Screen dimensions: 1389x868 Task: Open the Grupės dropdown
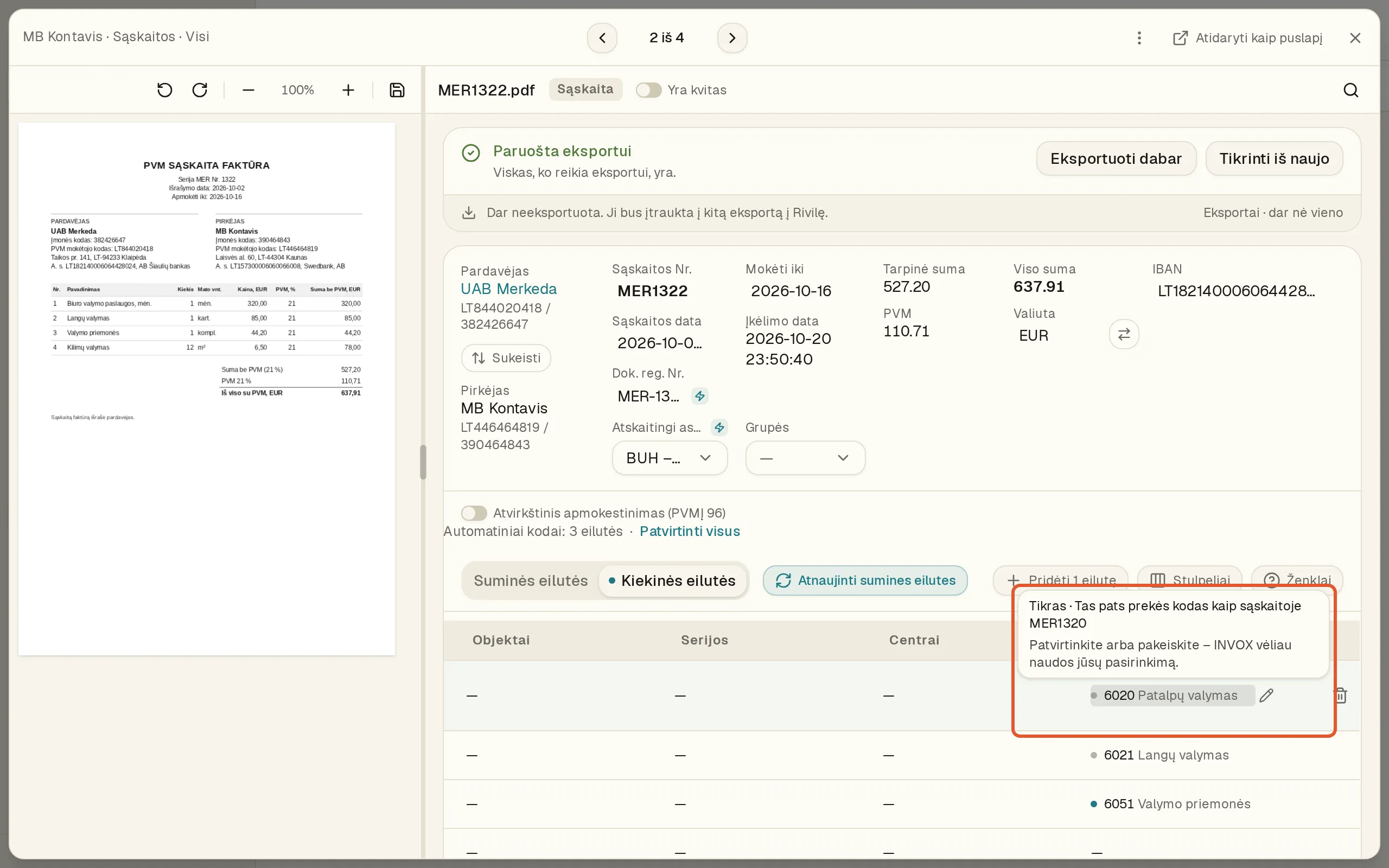coord(805,458)
